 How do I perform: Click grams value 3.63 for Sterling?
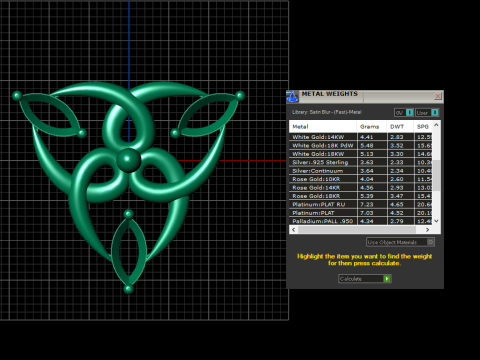367,162
